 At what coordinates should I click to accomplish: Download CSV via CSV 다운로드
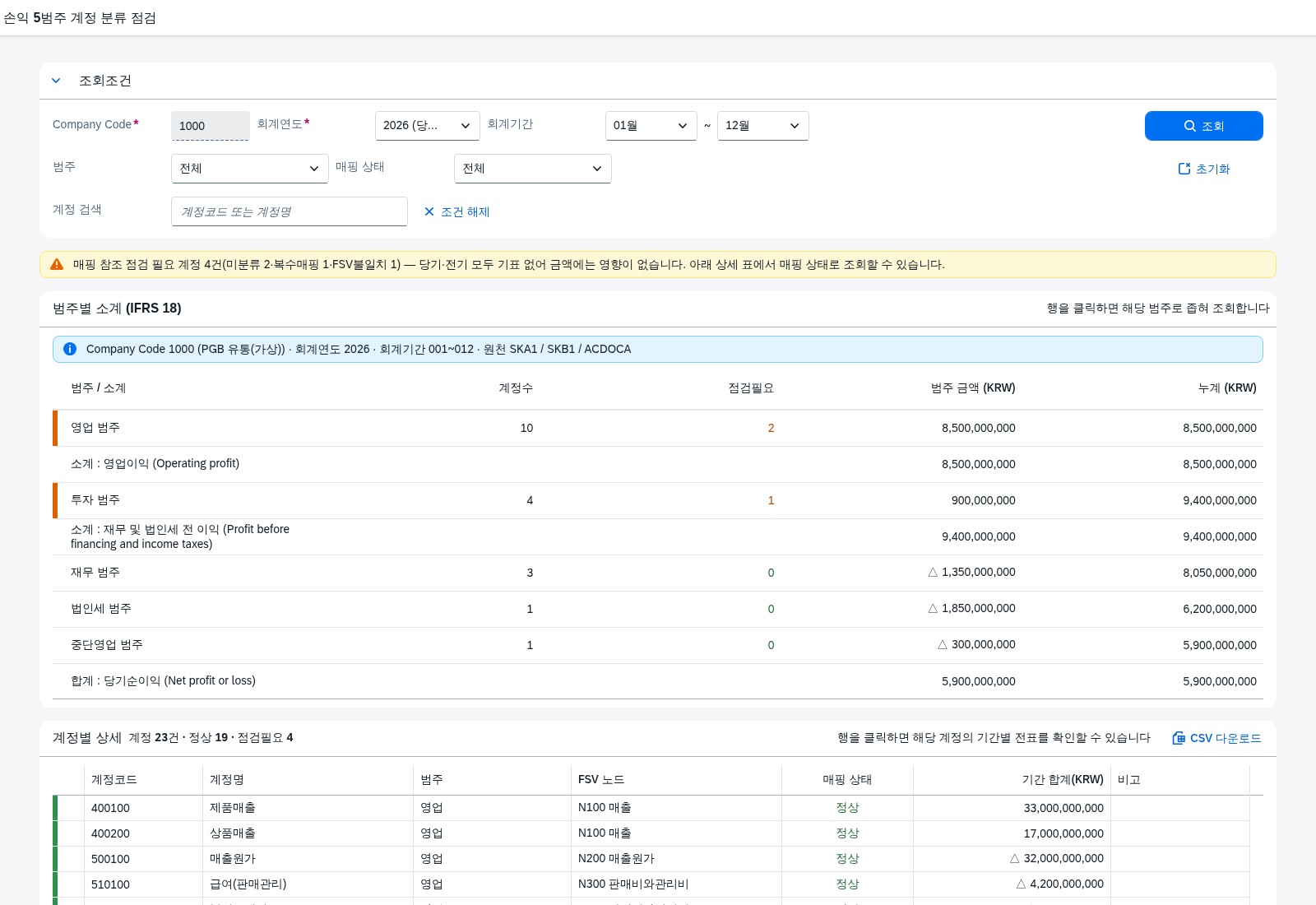pyautogui.click(x=1216, y=738)
